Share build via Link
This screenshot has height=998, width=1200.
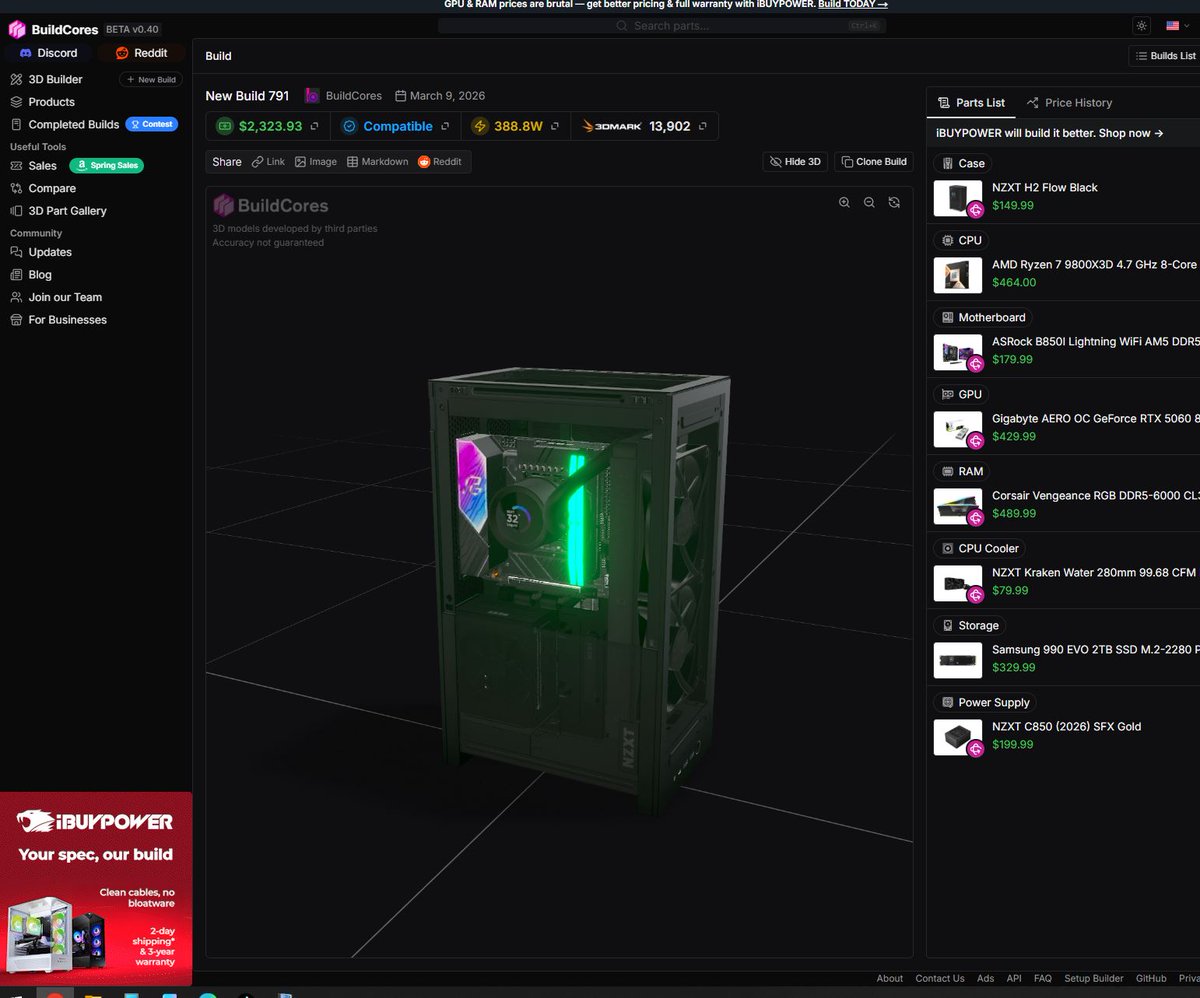coord(268,161)
